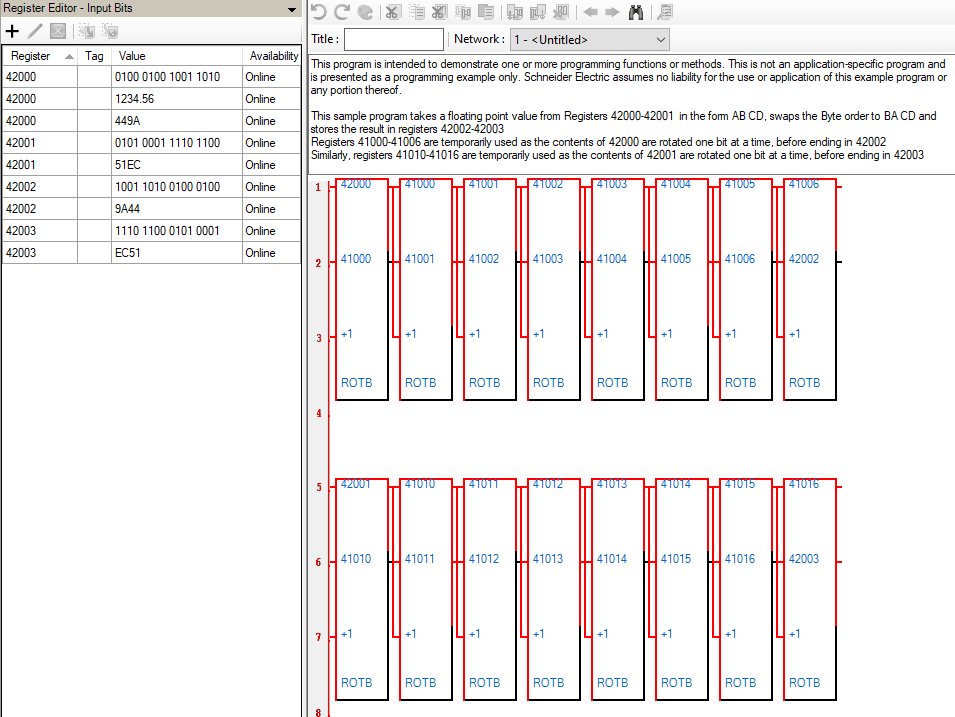The width and height of the screenshot is (955, 717).
Task: Open the Register Editor panel dropdown arrow
Action: tap(292, 9)
